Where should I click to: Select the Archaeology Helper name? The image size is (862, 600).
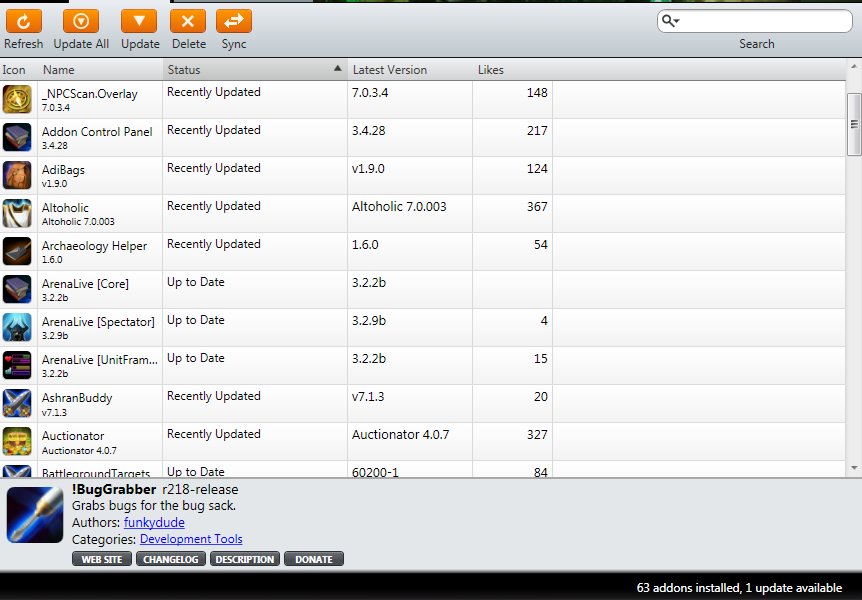point(94,246)
